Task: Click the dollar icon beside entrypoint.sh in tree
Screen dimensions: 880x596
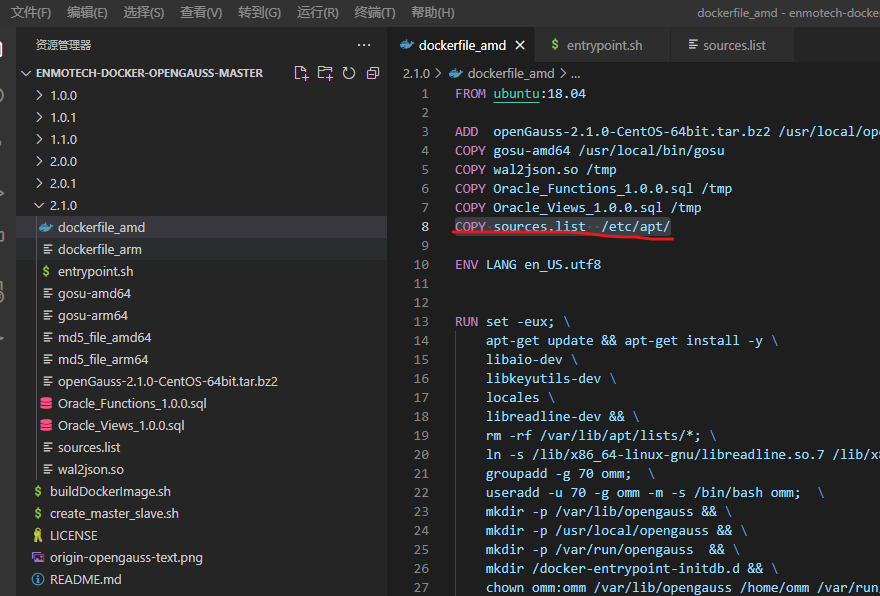Action: click(46, 271)
